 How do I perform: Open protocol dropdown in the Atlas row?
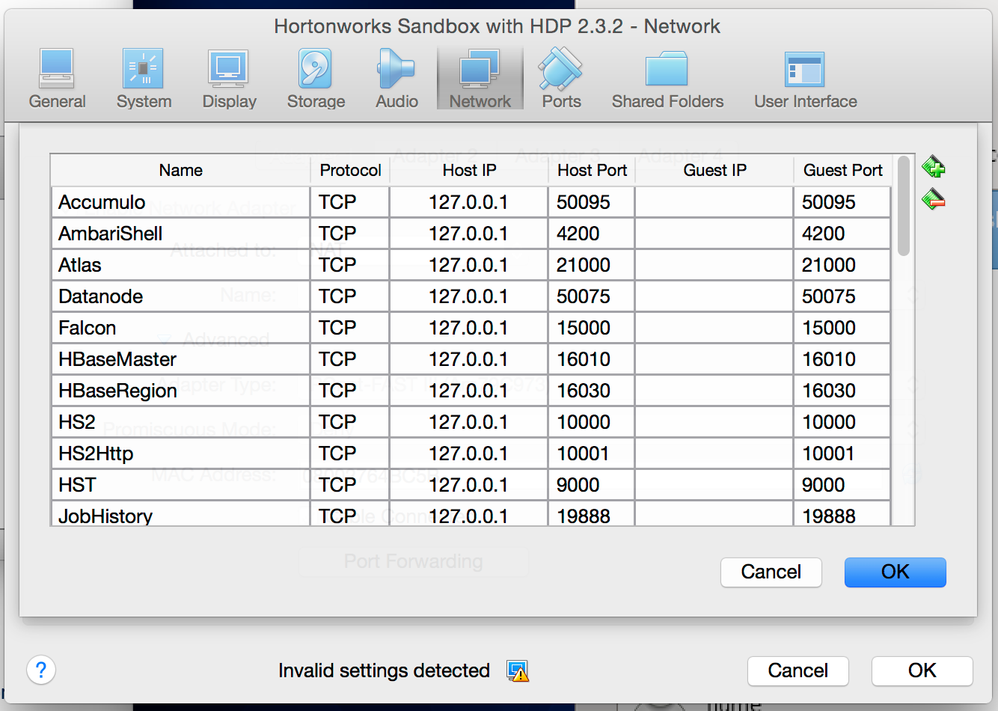point(350,265)
